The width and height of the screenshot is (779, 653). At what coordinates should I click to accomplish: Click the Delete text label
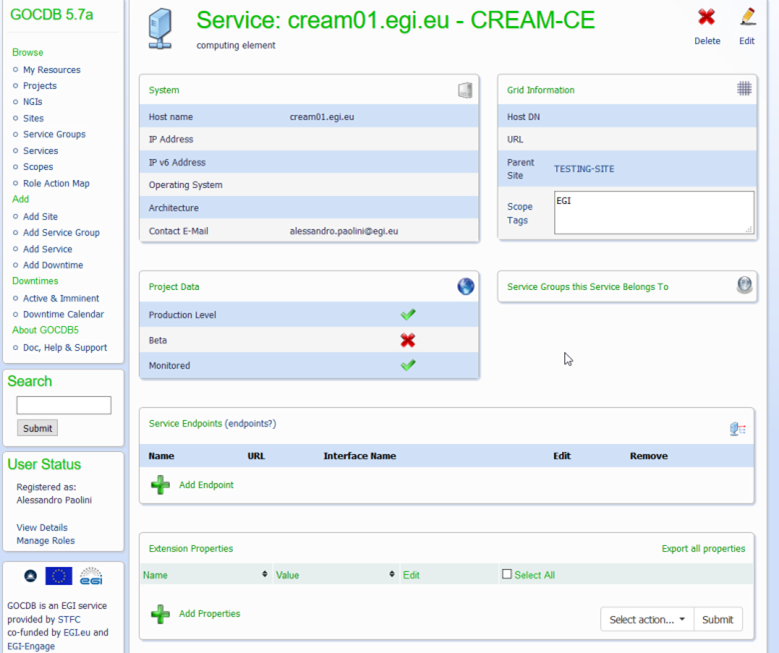707,41
